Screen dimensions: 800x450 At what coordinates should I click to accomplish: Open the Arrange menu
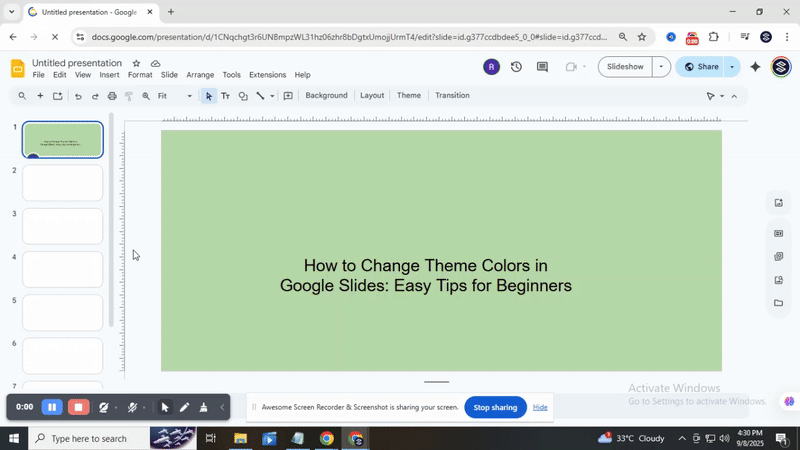(x=200, y=74)
